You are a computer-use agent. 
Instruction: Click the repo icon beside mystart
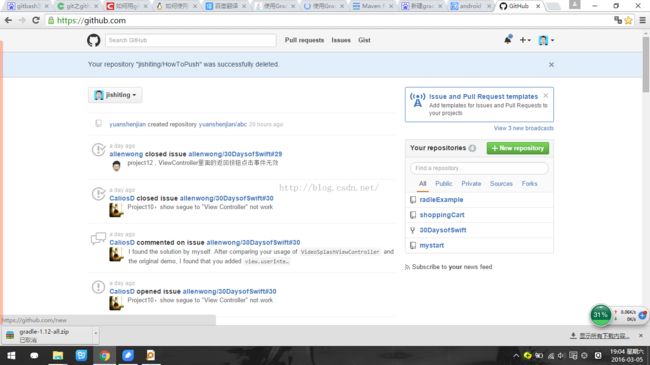[x=412, y=246]
